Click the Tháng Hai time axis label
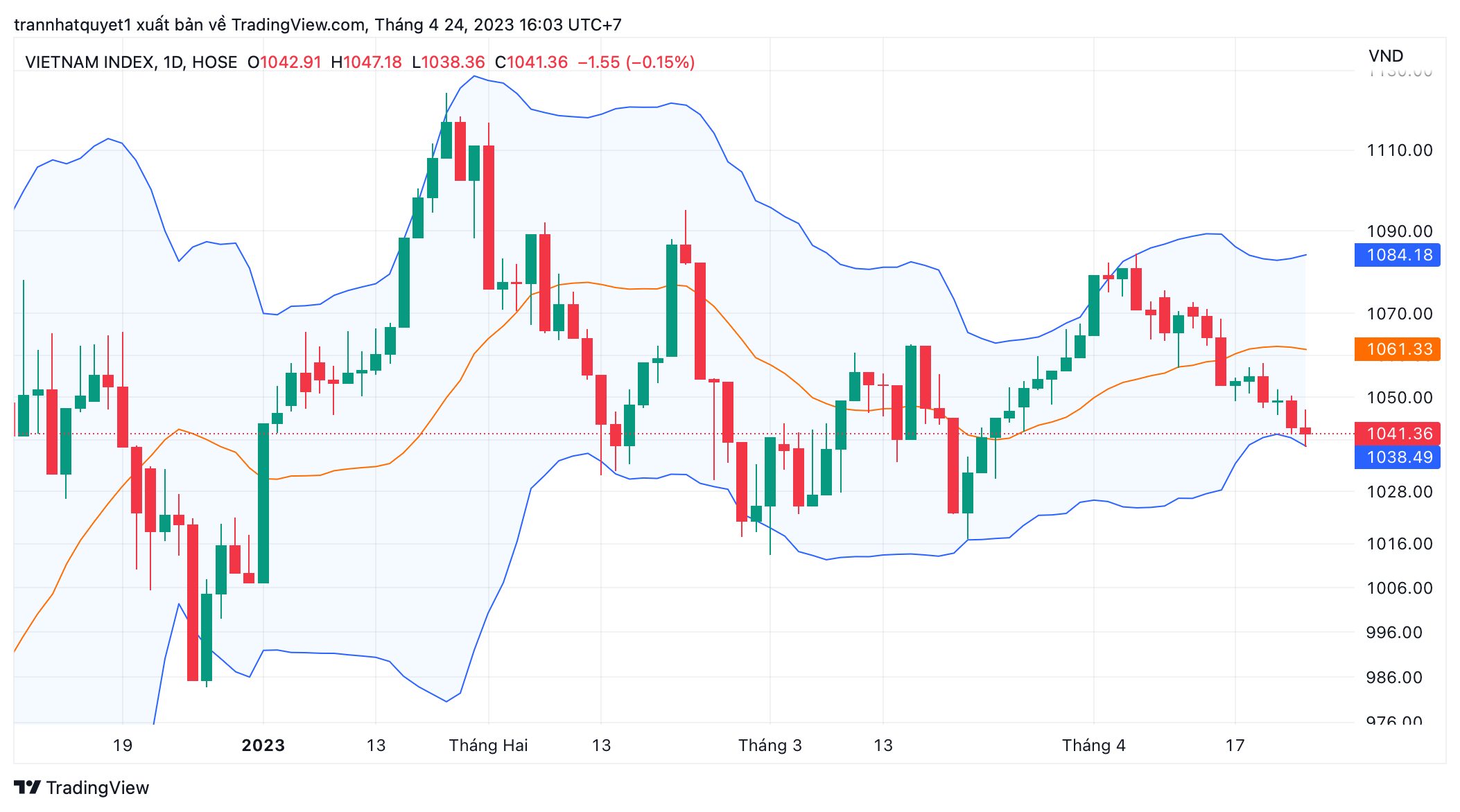1460x812 pixels. tap(488, 745)
